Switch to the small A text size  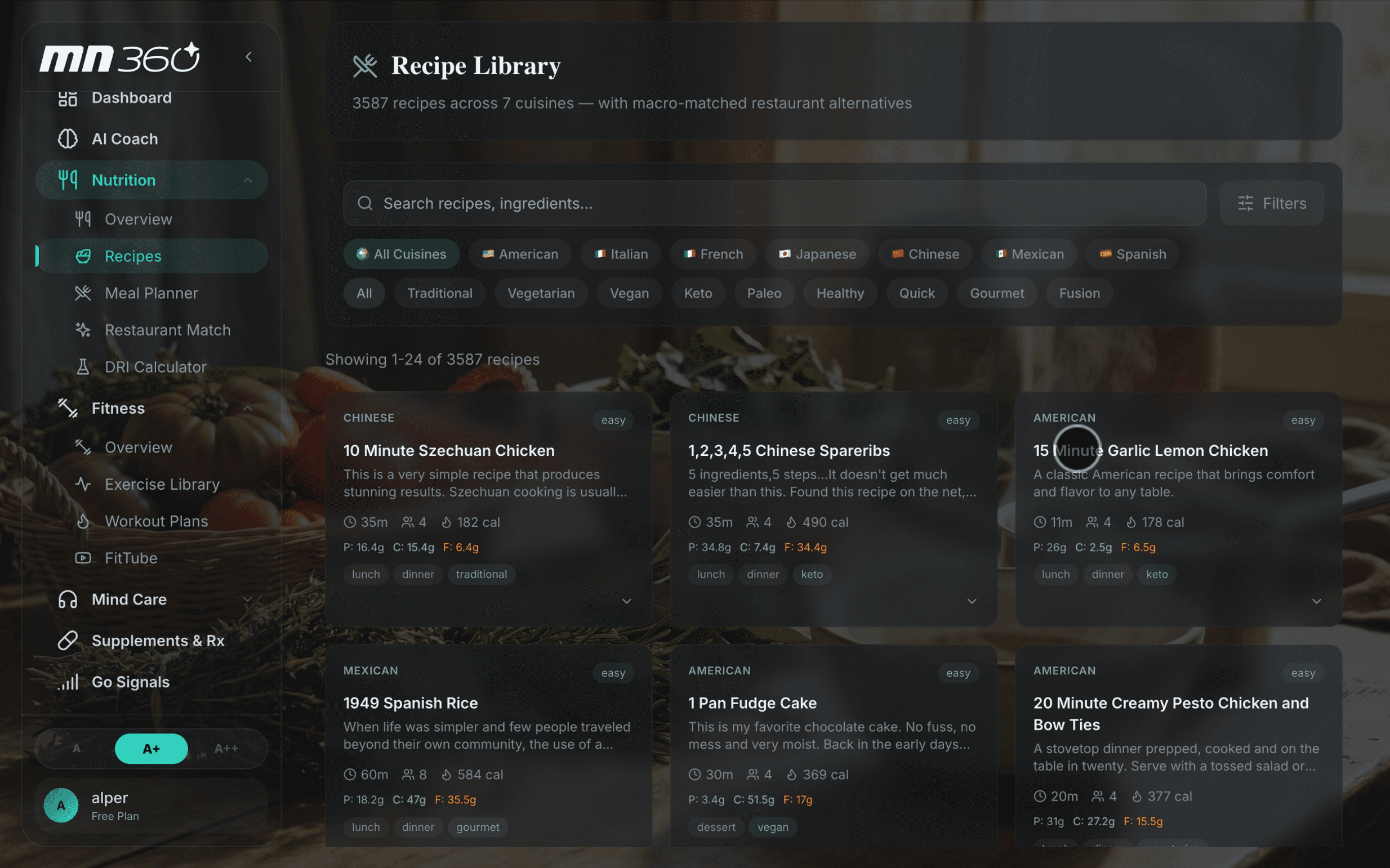(x=77, y=749)
